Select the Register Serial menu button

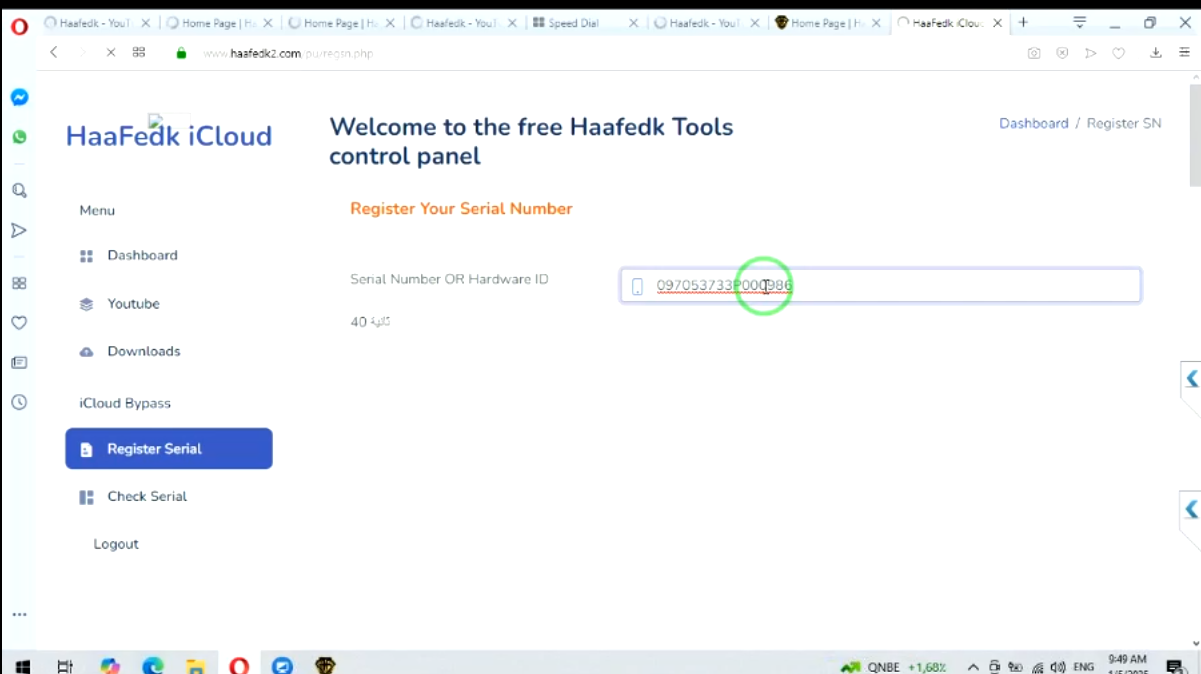(169, 449)
